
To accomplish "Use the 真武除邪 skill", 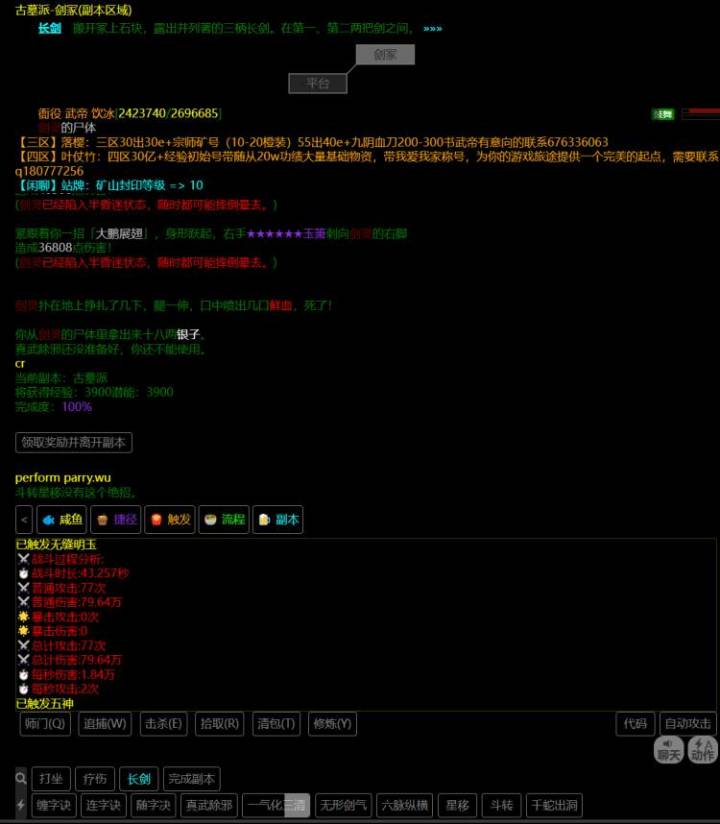I will (209, 805).
